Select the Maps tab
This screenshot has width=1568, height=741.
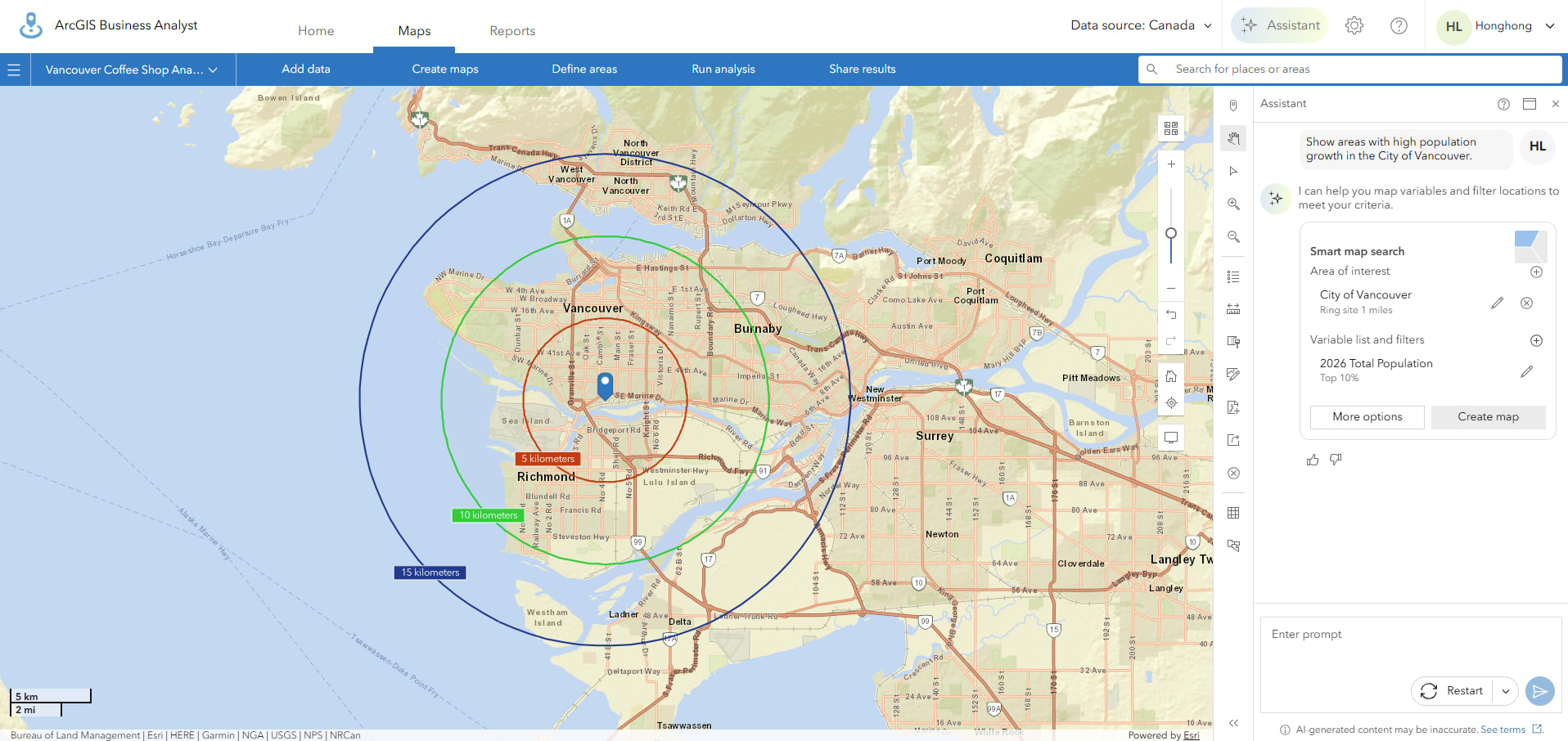(x=414, y=31)
